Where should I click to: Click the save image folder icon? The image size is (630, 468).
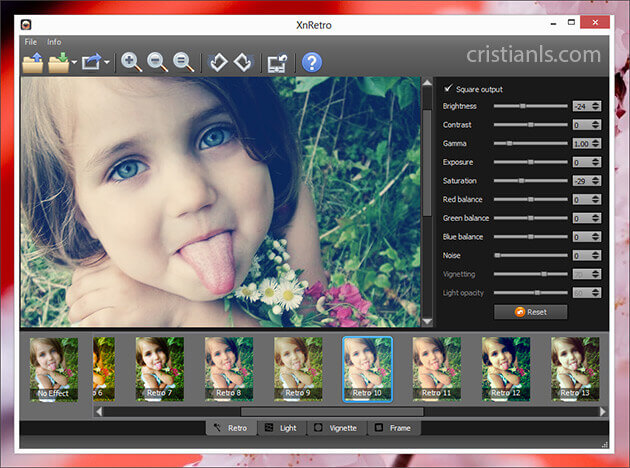(59, 62)
